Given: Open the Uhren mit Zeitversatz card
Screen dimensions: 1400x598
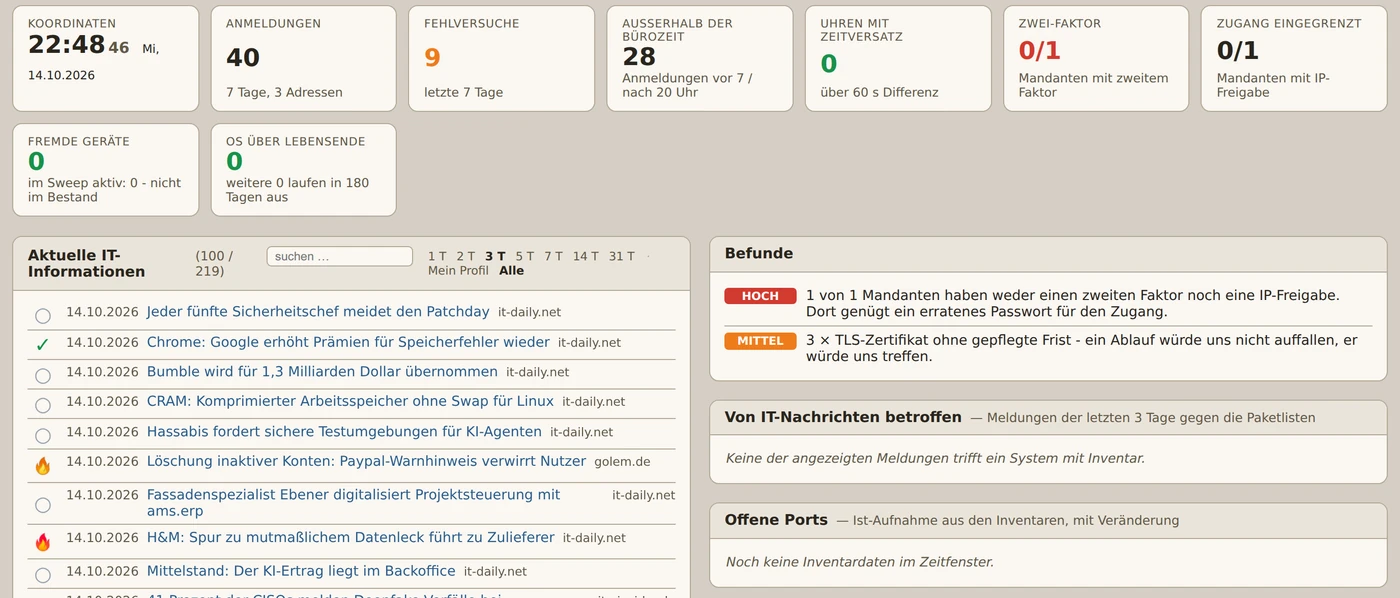Looking at the screenshot, I should click(898, 58).
